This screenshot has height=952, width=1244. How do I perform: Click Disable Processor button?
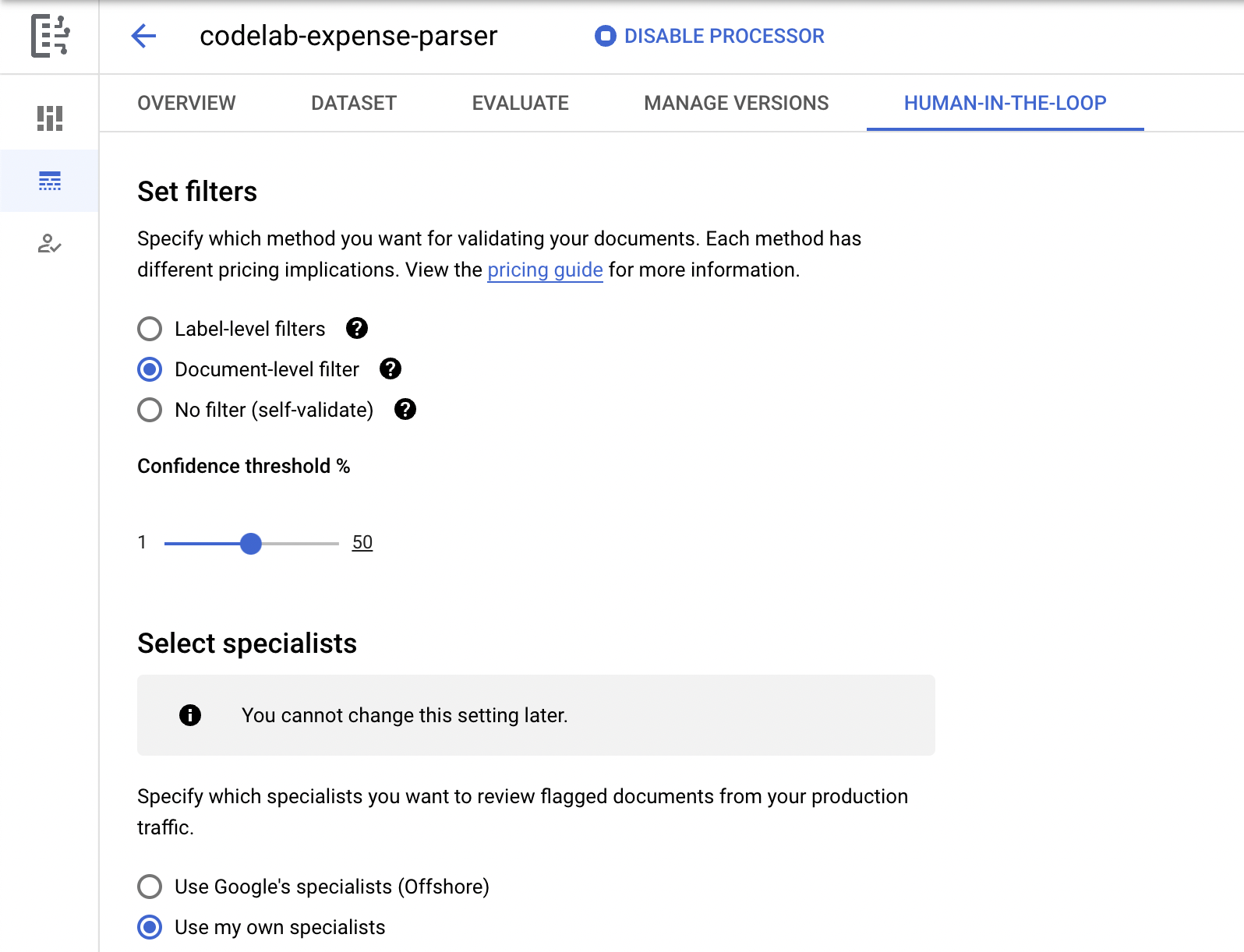(x=709, y=36)
